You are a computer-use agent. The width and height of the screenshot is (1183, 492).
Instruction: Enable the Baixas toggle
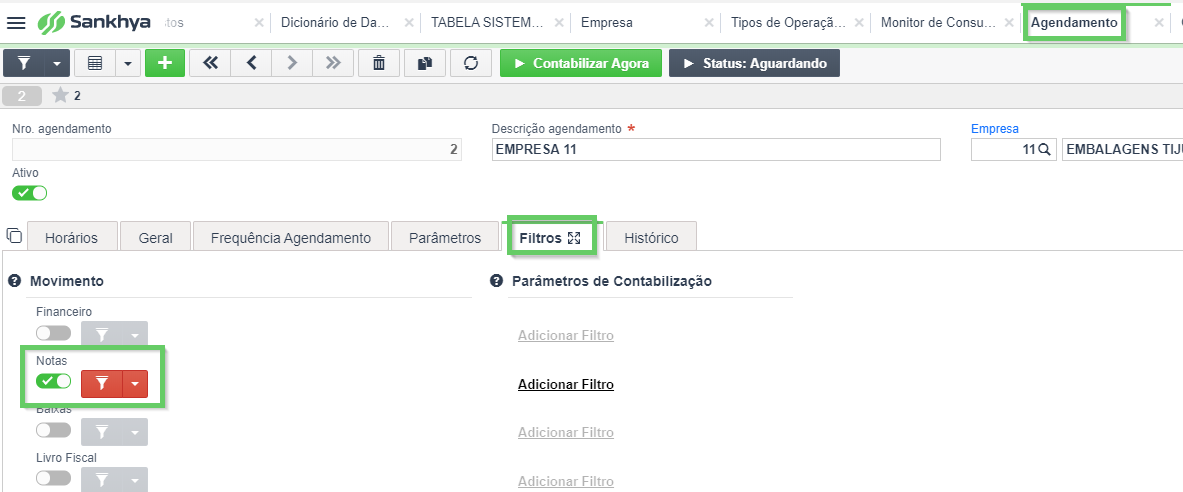point(54,429)
